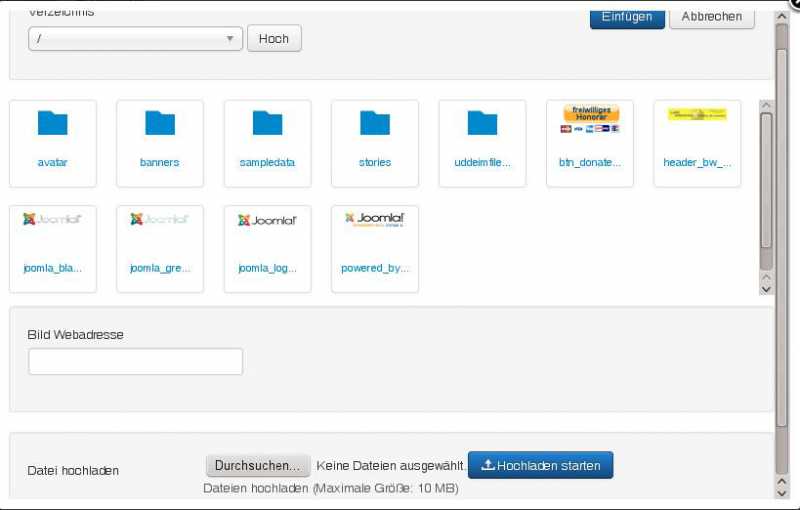Expand the Verzeichnis directory dropdown
This screenshot has width=800, height=510.
point(135,39)
